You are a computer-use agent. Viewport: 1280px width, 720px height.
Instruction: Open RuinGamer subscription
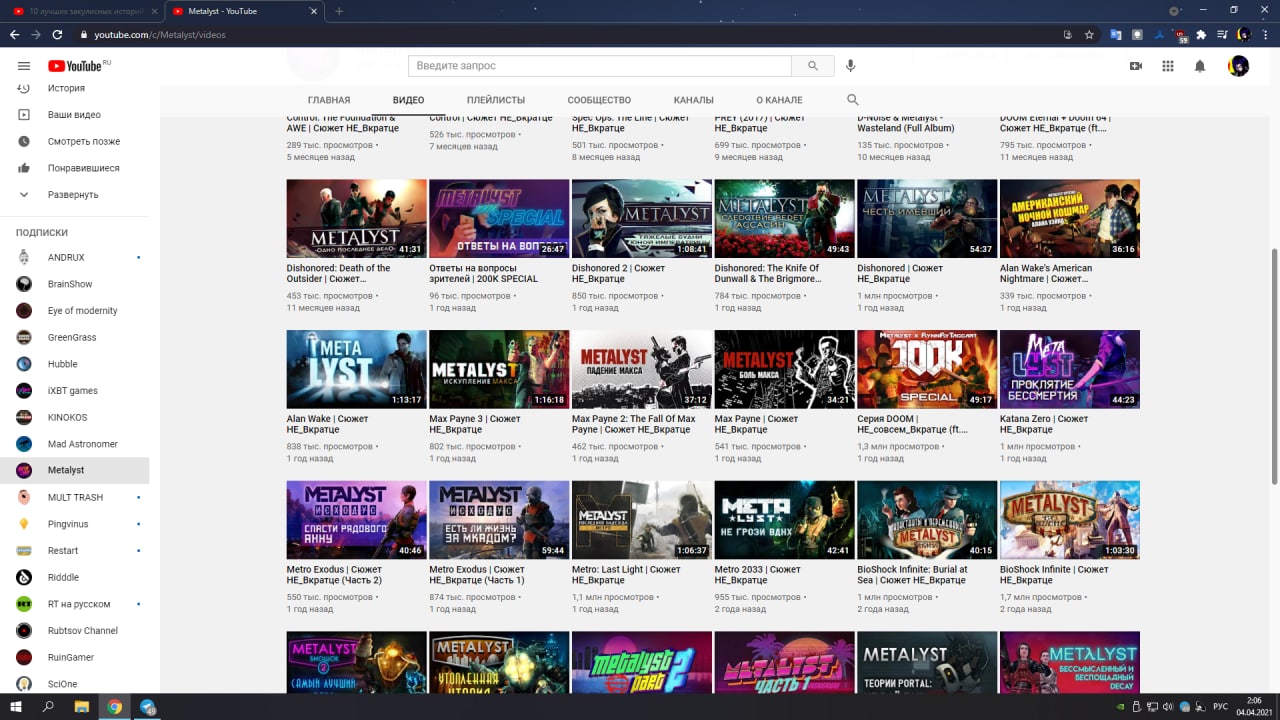pyautogui.click(x=74, y=657)
